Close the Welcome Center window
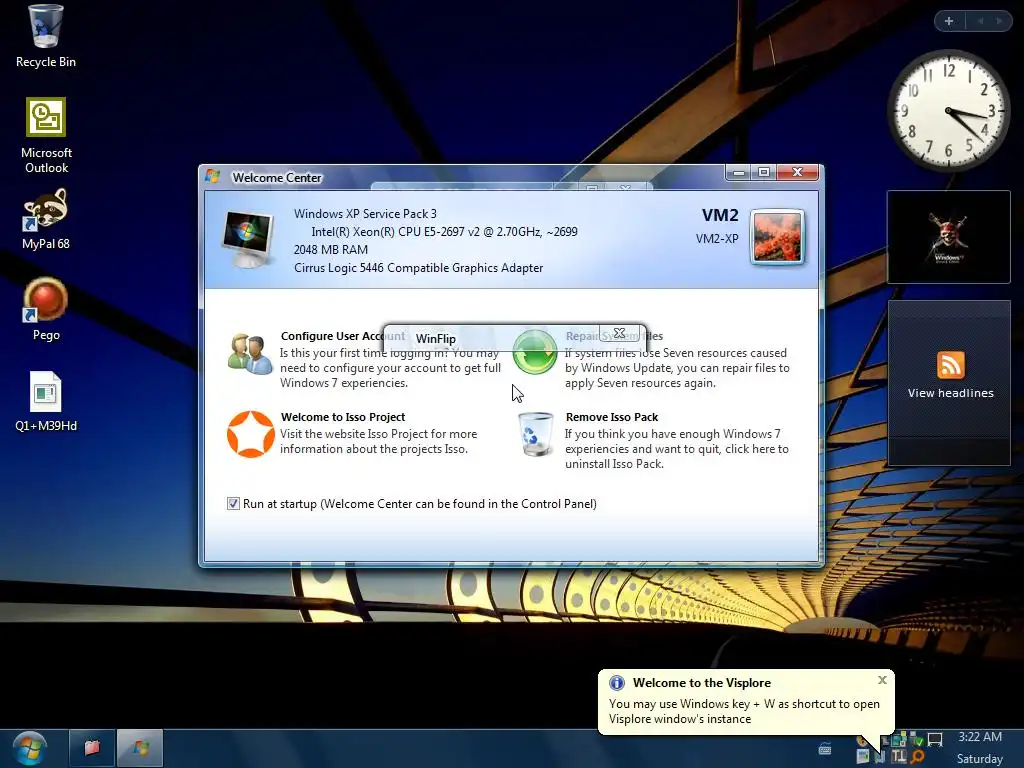 tap(797, 172)
